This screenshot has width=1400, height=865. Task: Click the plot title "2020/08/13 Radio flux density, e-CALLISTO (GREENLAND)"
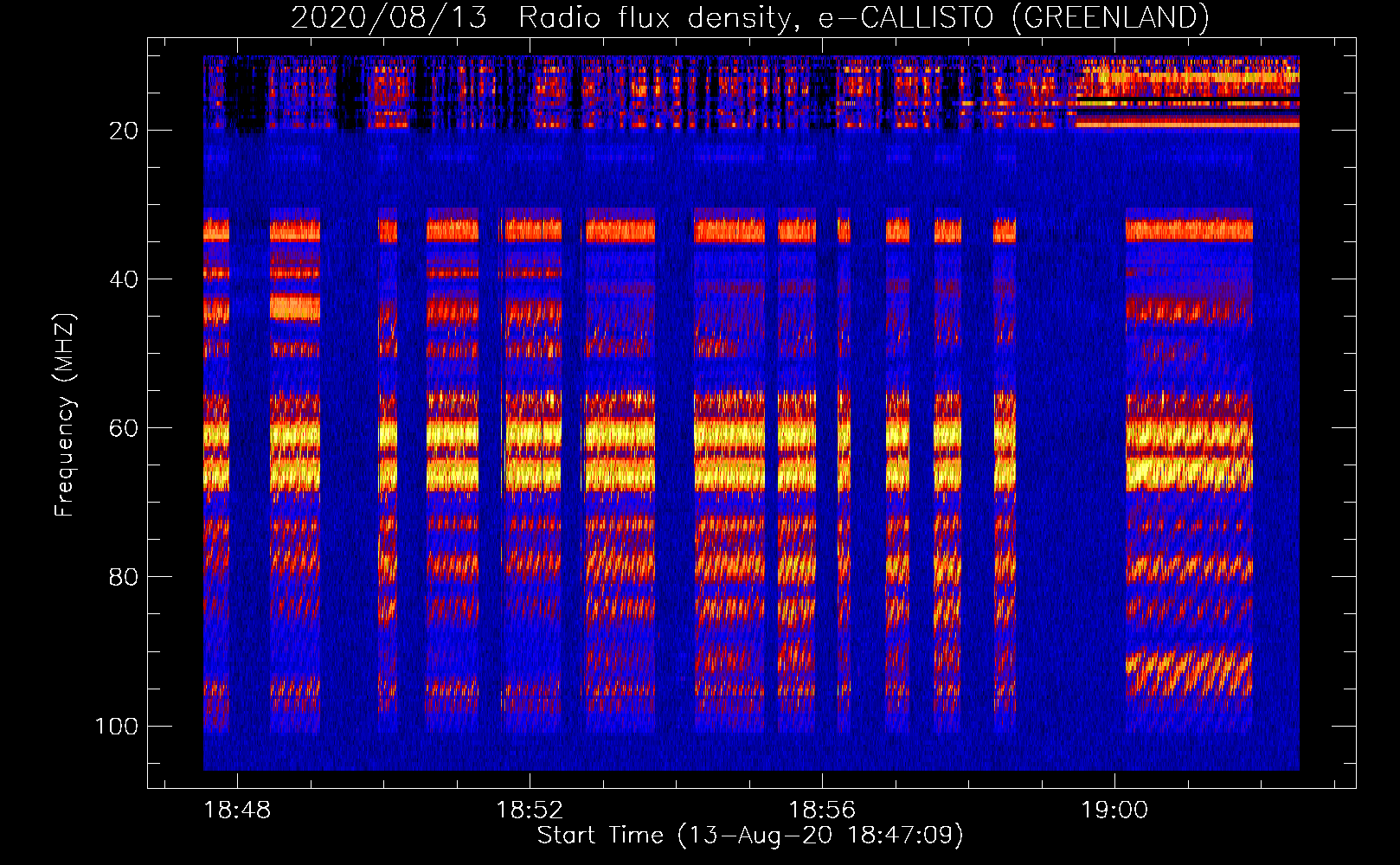749,17
